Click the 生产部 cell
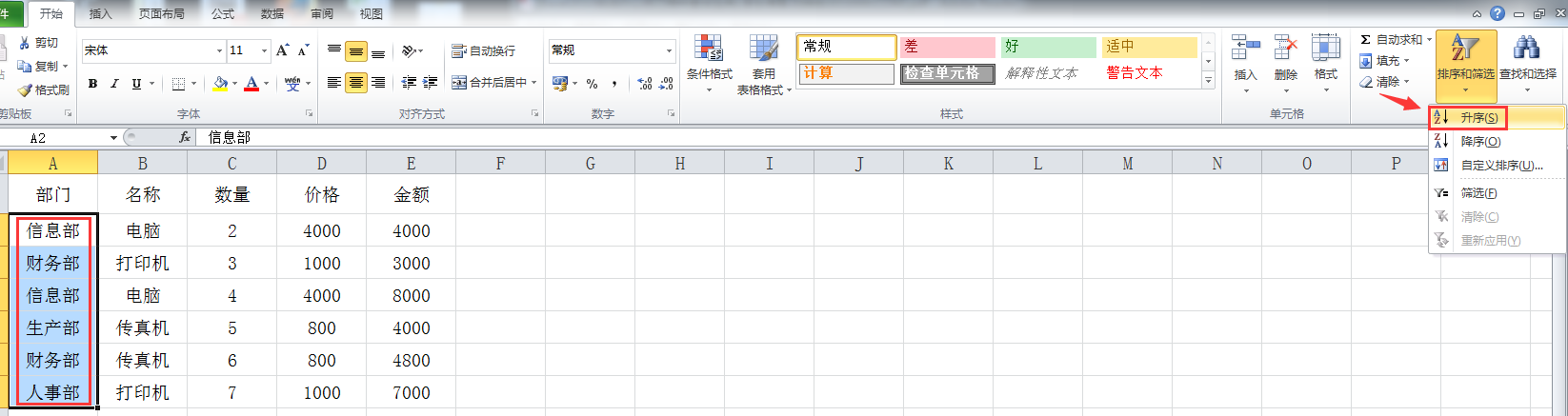 [53, 327]
